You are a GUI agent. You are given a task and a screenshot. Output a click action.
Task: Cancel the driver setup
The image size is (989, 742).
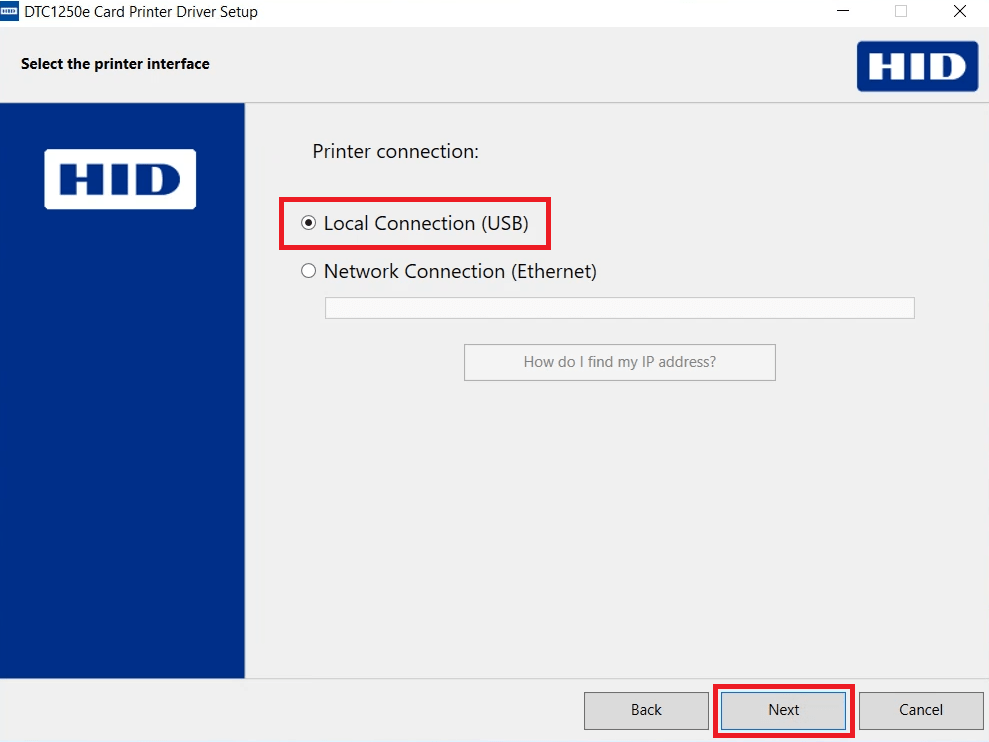click(x=921, y=710)
